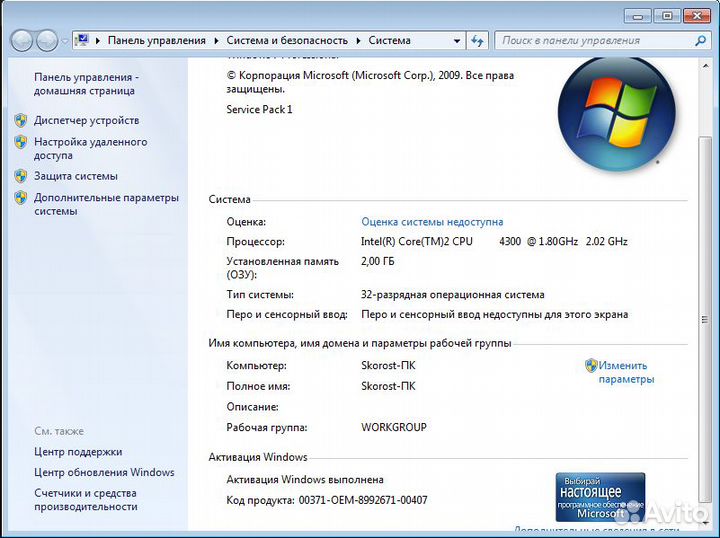Click the Back navigation arrow button

pyautogui.click(x=22, y=41)
